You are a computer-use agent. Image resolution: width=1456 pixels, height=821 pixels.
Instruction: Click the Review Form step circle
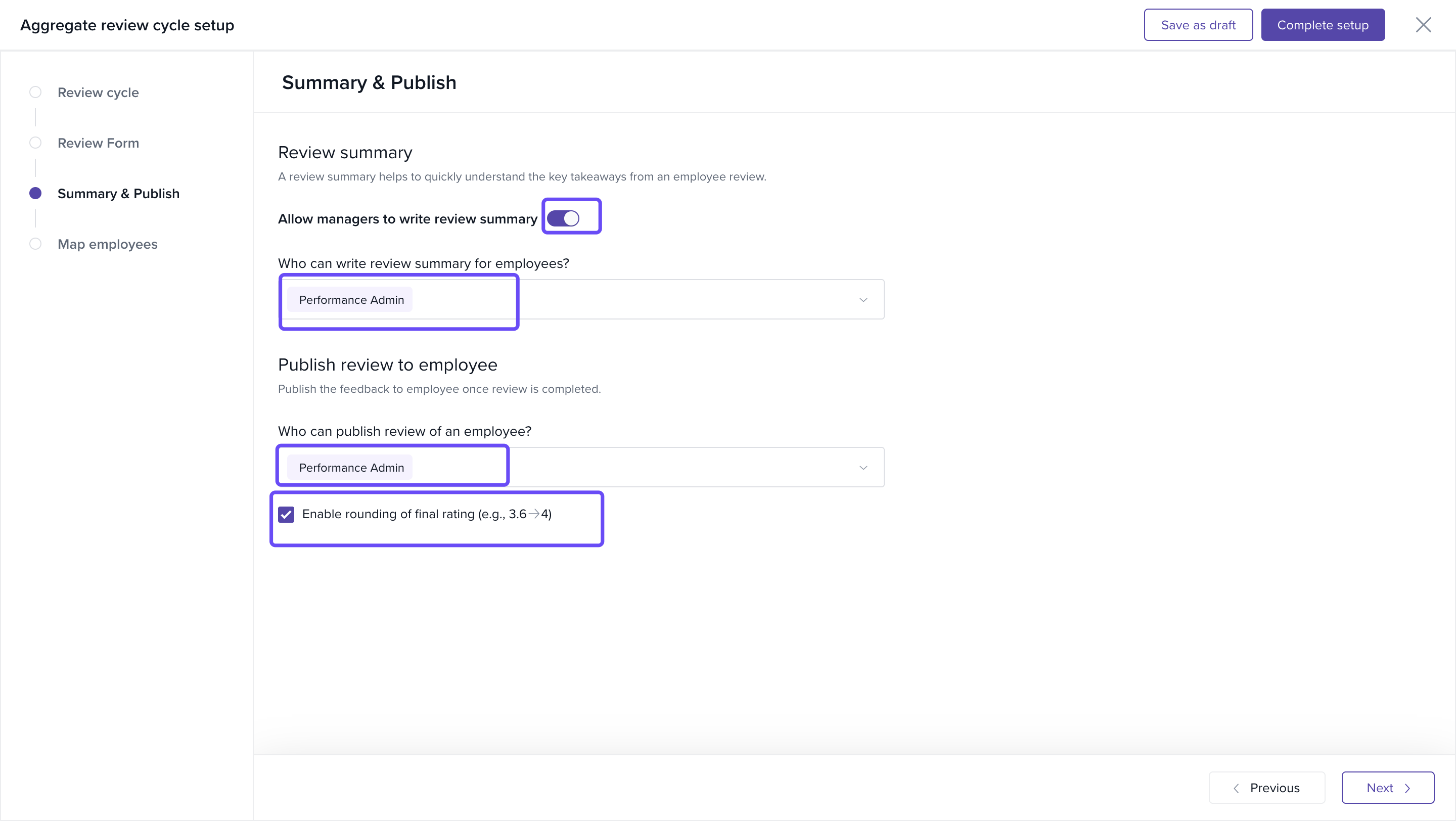coord(35,143)
